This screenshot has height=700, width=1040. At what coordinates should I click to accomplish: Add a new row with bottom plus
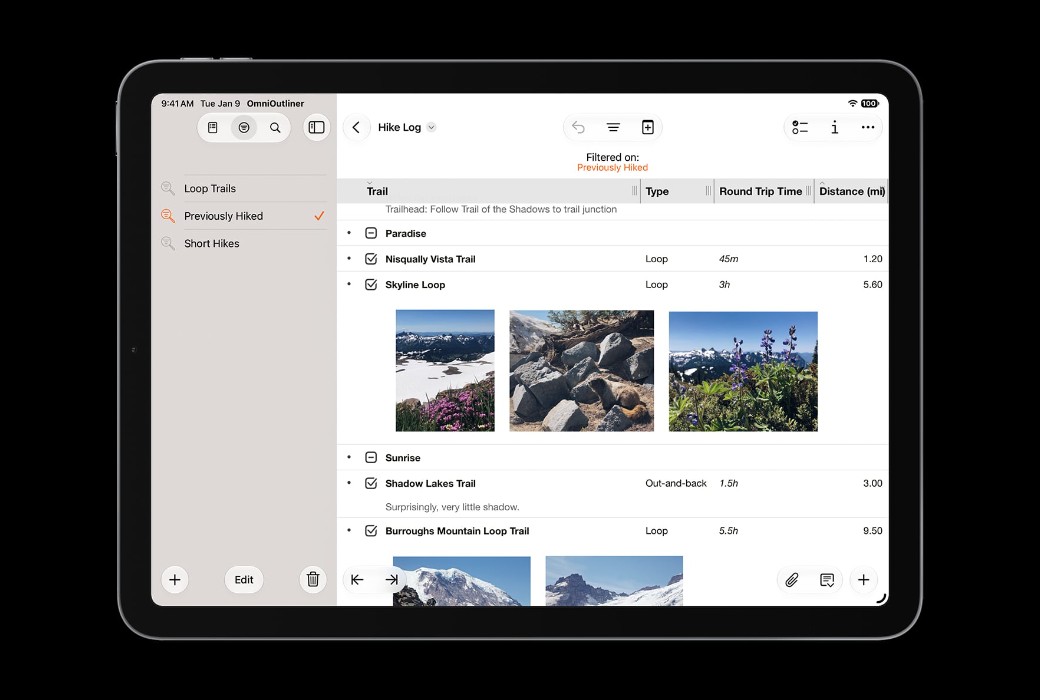point(864,581)
